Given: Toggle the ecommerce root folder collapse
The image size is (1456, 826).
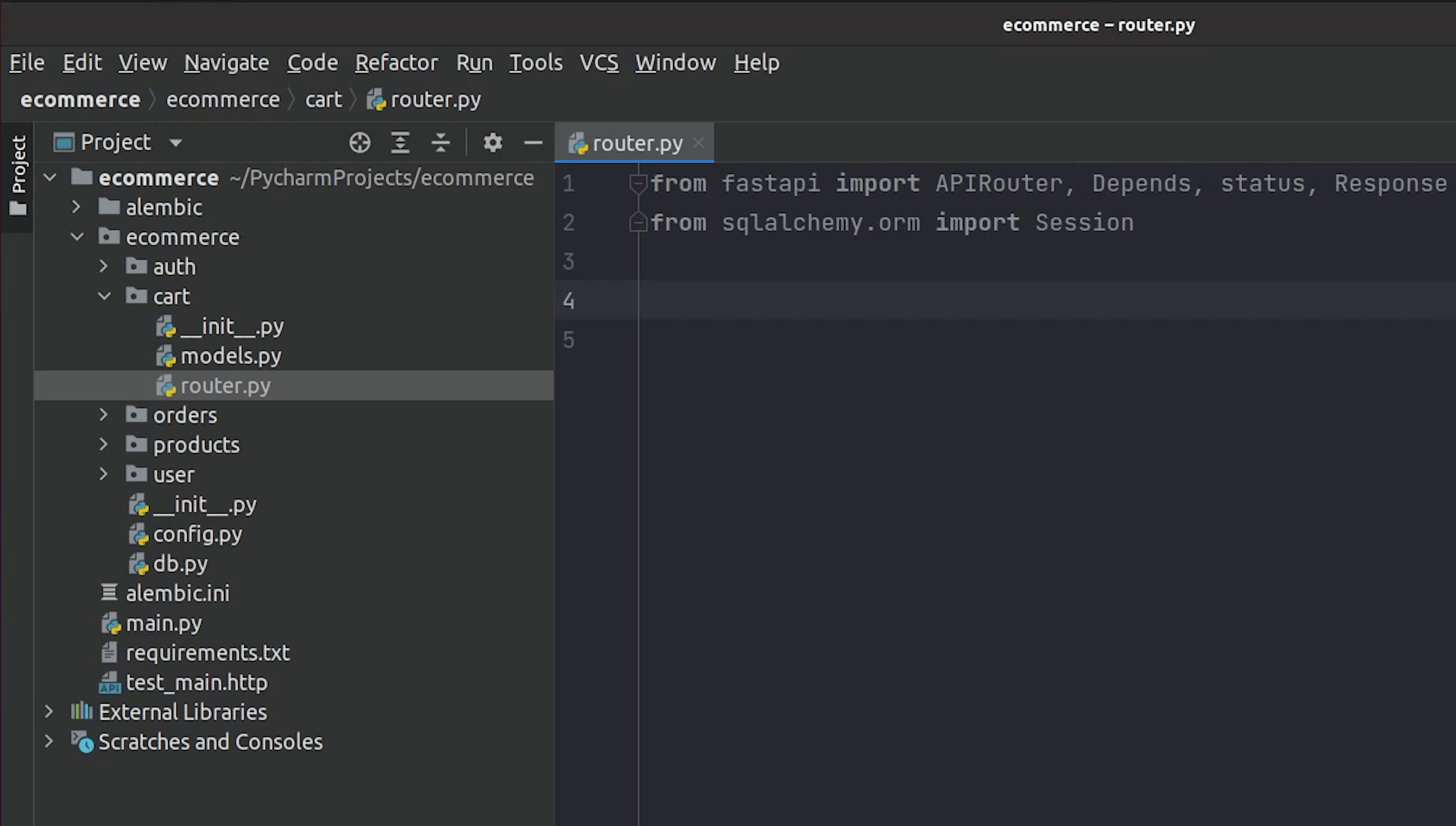Looking at the screenshot, I should (x=50, y=177).
